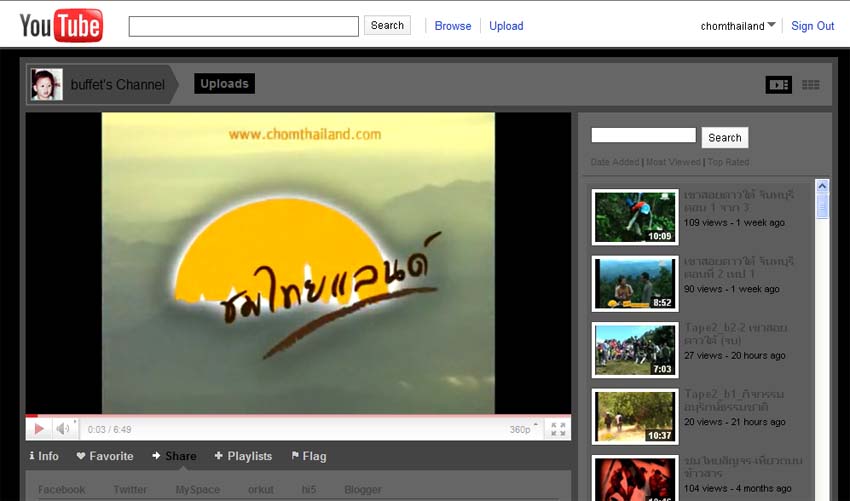This screenshot has width=850, height=501.
Task: Click the channel Search button
Action: (725, 138)
